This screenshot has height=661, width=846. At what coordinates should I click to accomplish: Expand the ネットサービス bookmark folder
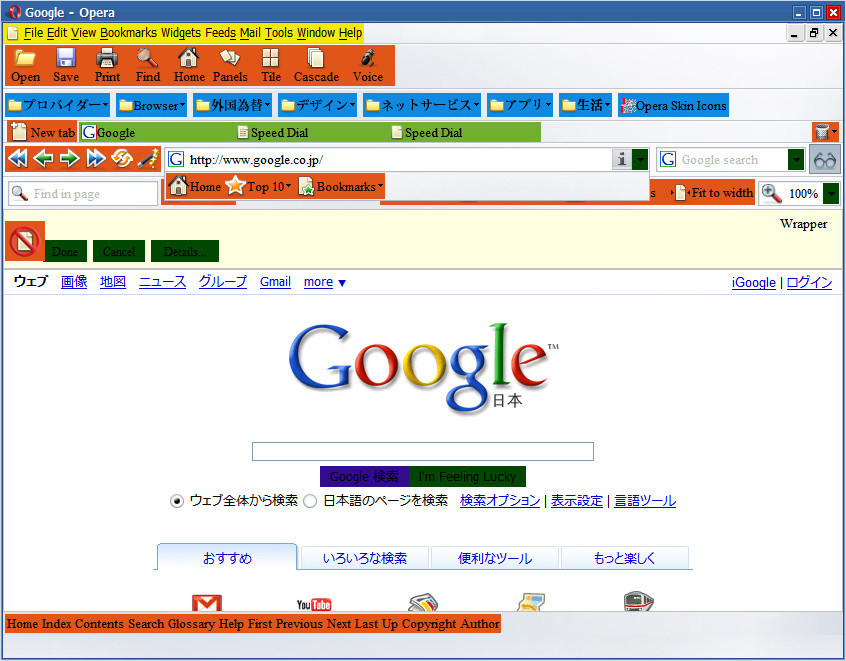pyautogui.click(x=422, y=106)
